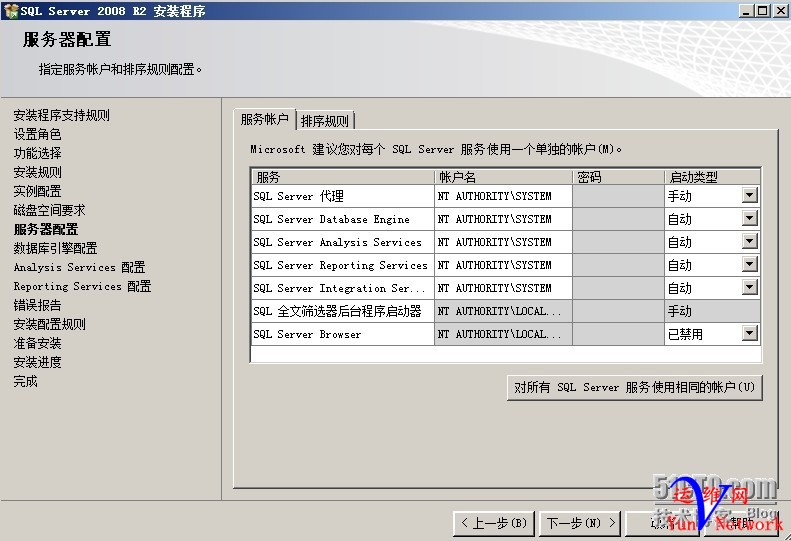The height and width of the screenshot is (541, 791).
Task: Click account name cell for Database Engine
Action: pyautogui.click(x=503, y=219)
